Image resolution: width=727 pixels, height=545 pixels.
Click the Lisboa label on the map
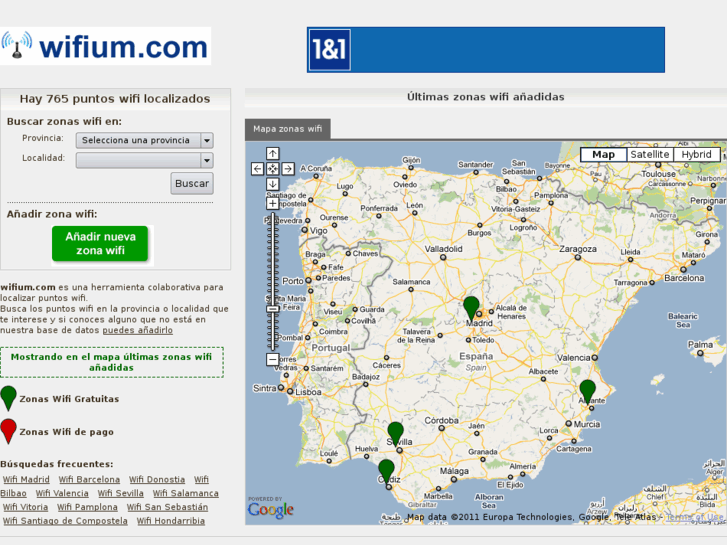pyautogui.click(x=308, y=392)
